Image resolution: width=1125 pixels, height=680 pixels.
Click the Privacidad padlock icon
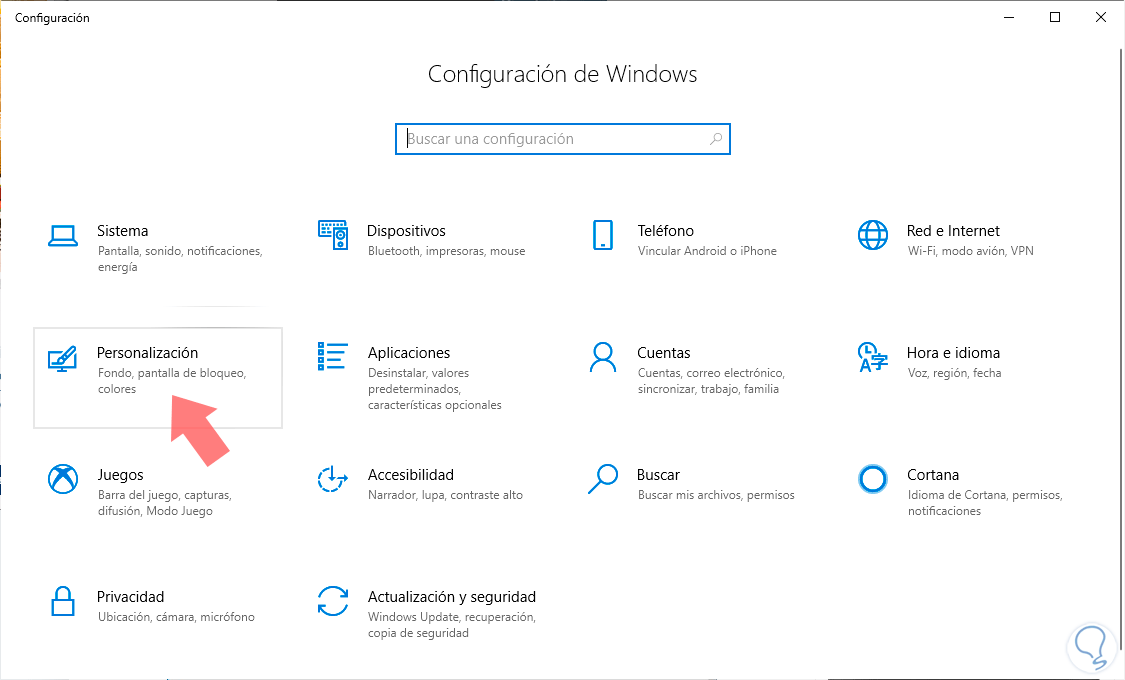click(63, 601)
